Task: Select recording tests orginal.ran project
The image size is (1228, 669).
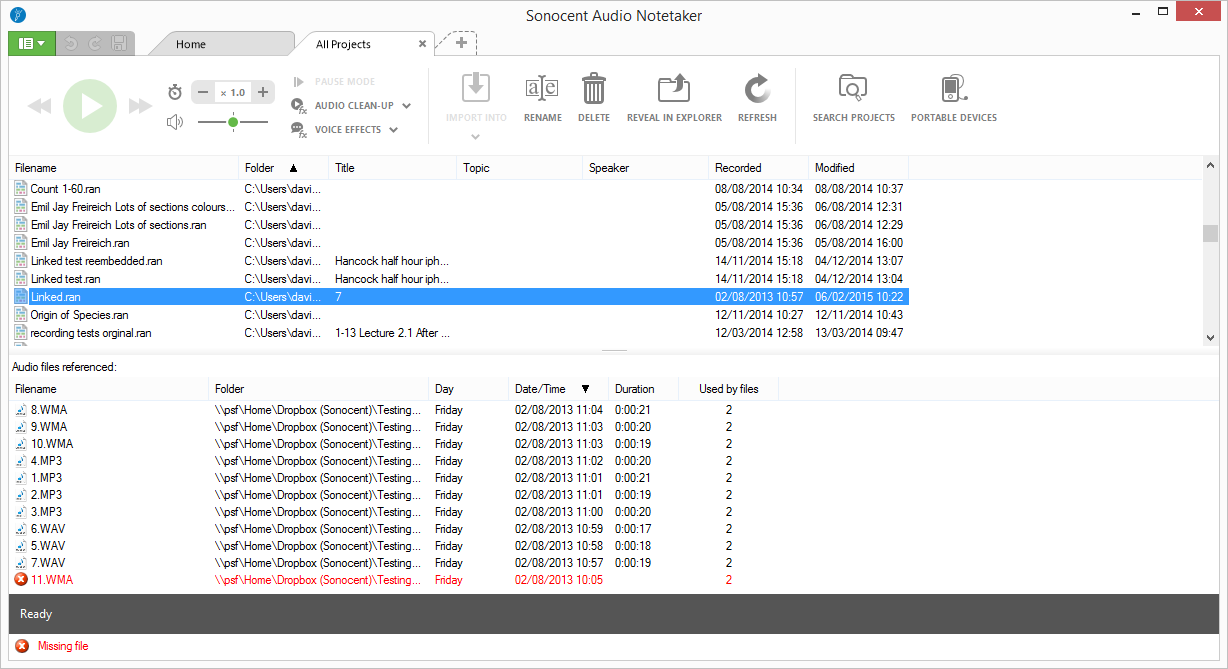Action: [x=459, y=333]
